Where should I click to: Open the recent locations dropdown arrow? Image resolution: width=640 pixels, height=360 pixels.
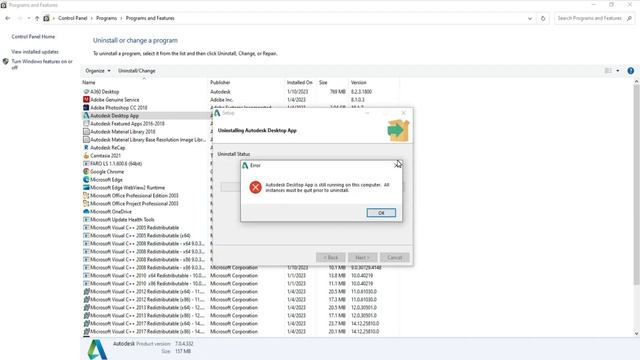coord(29,18)
